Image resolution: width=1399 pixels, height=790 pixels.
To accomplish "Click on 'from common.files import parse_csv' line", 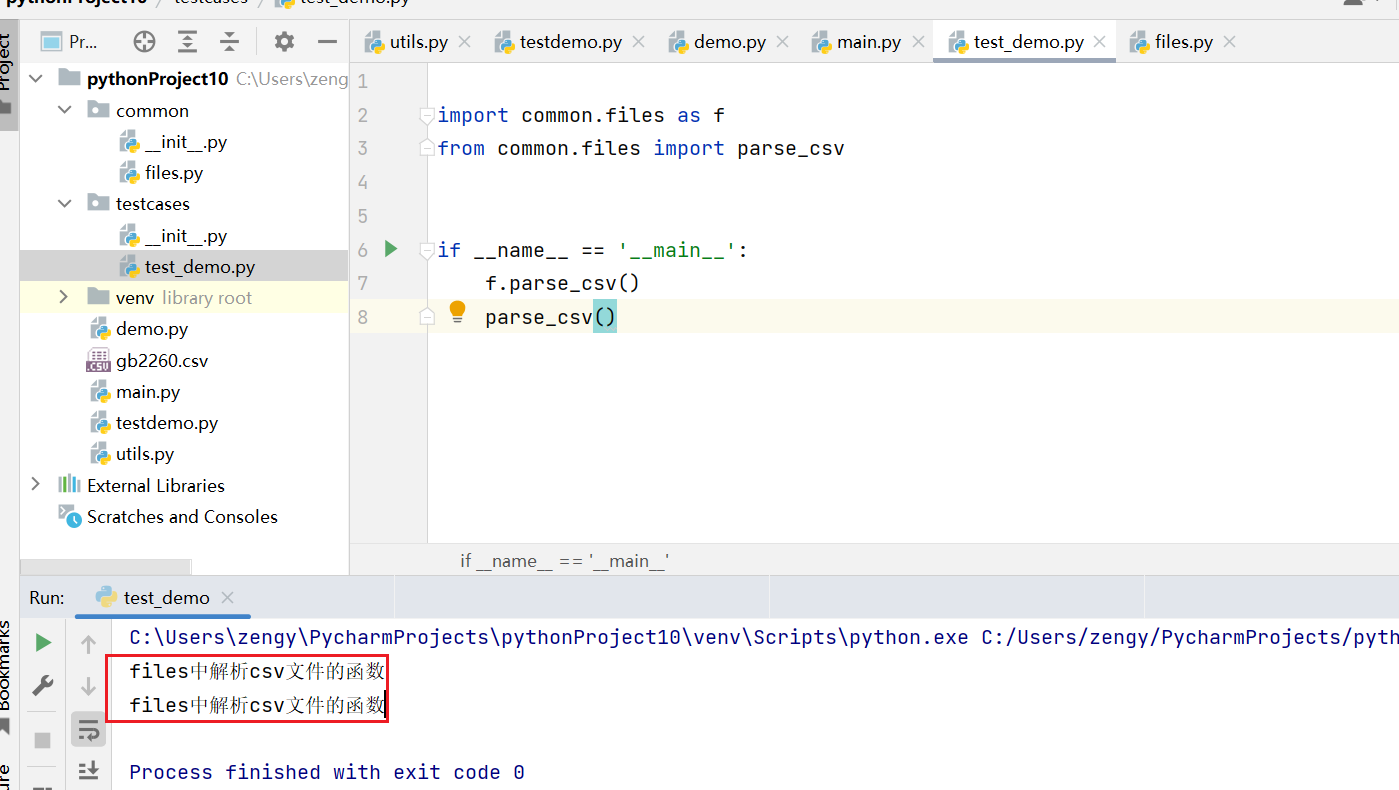I will [641, 149].
